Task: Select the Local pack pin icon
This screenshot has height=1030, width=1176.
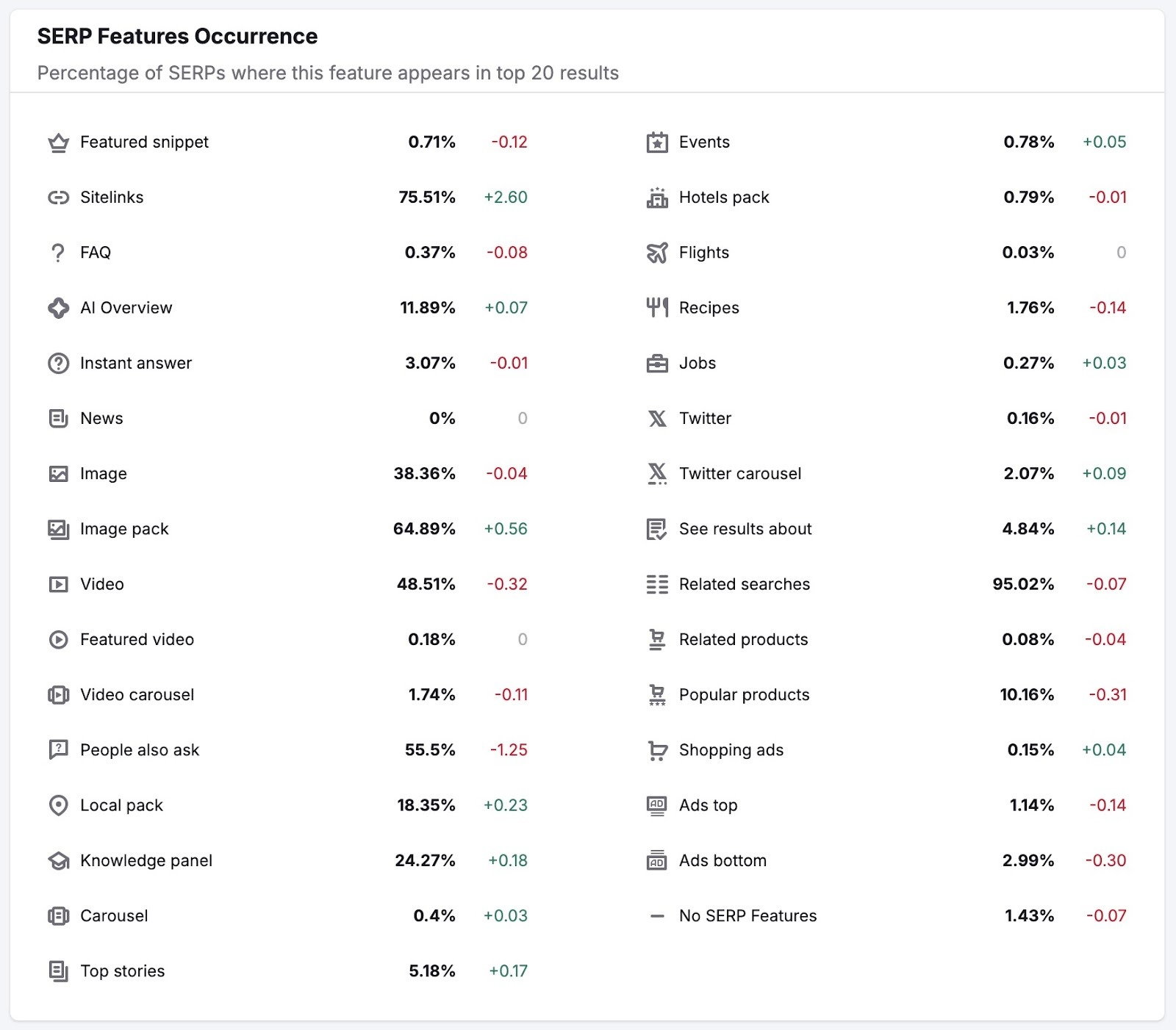Action: coord(58,805)
